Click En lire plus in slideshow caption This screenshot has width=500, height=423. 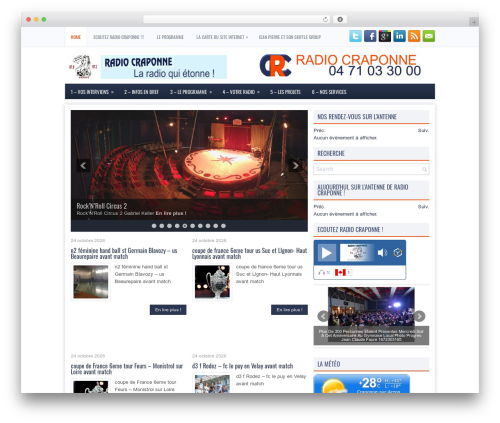[171, 213]
